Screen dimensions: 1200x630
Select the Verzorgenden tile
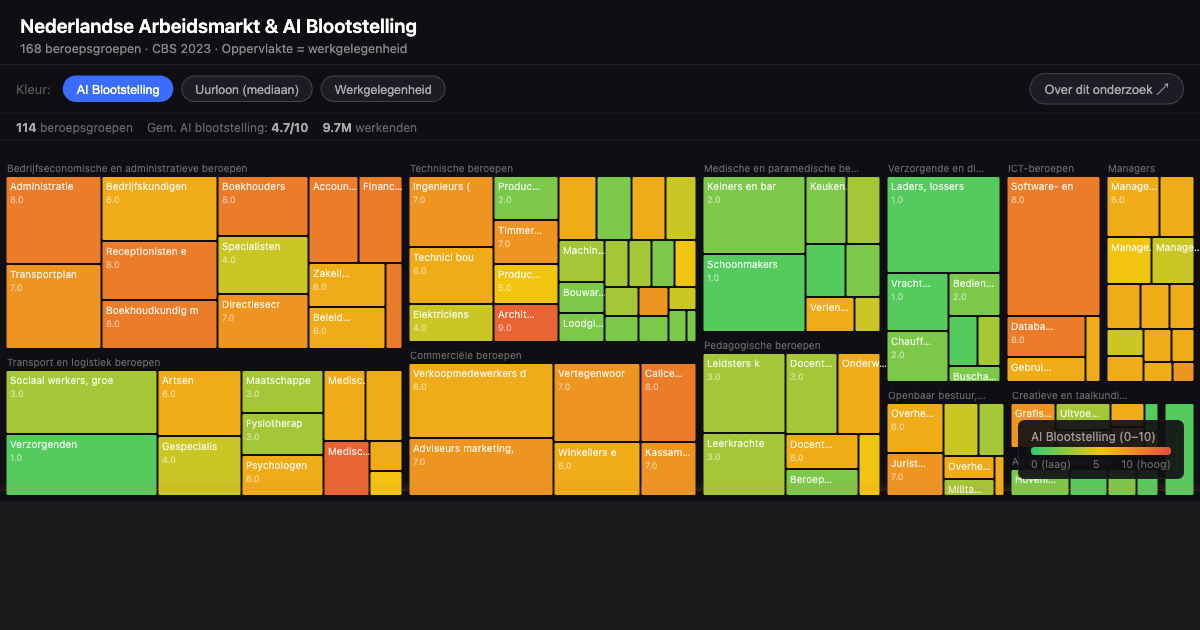pos(81,465)
